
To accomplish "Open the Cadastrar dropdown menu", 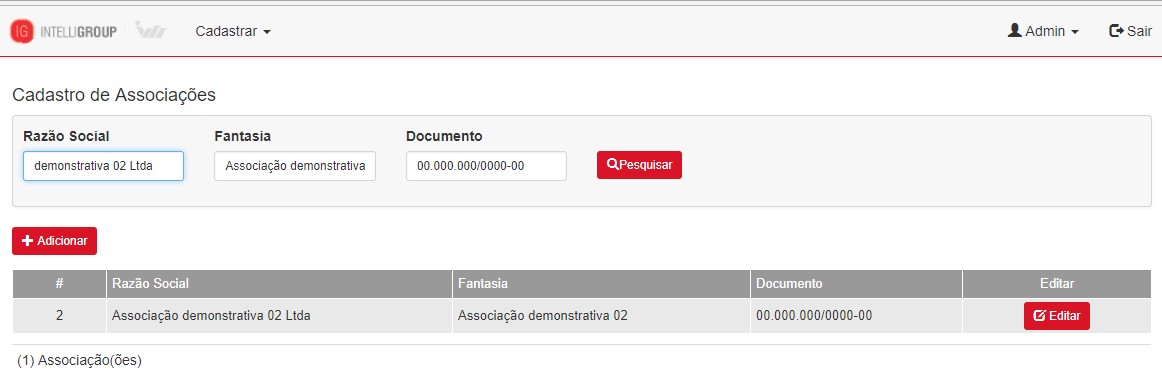I will click(233, 31).
